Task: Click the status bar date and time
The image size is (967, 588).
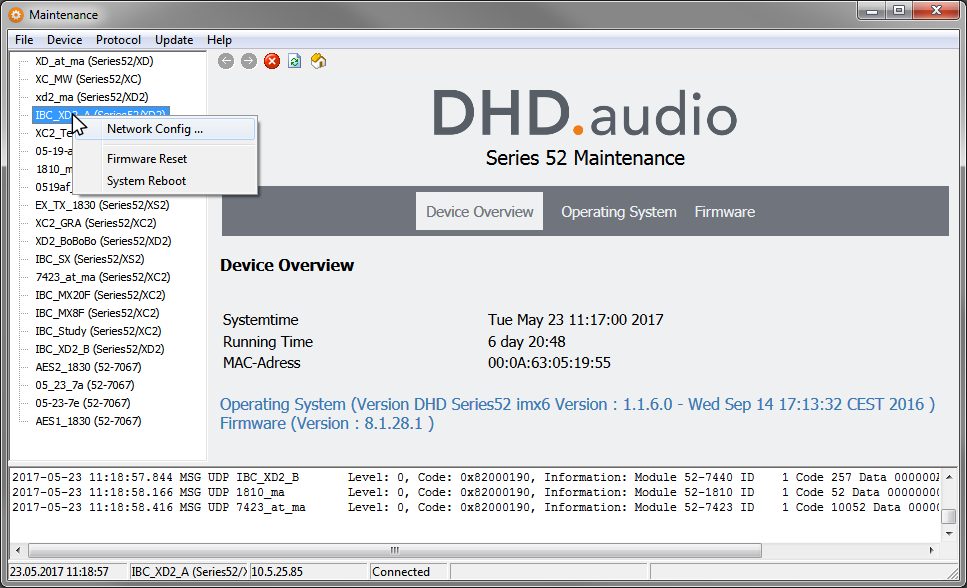Action: (x=59, y=572)
